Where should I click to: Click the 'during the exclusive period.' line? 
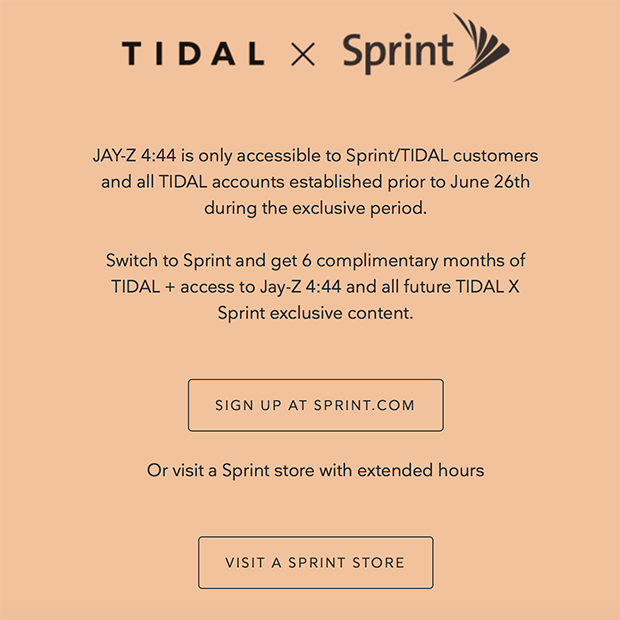pos(316,208)
